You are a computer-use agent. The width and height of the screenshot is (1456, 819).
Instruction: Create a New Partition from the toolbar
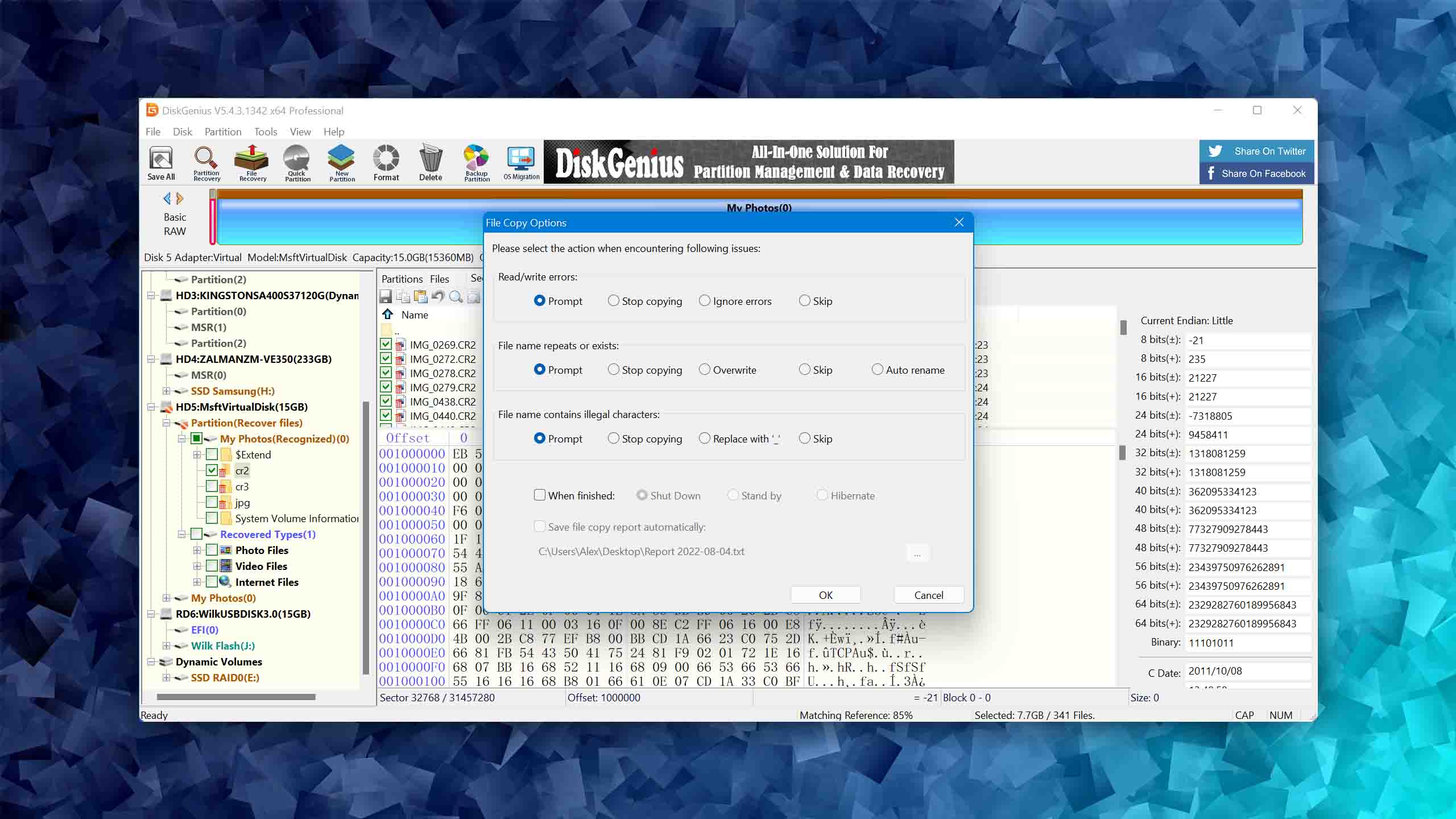(342, 163)
